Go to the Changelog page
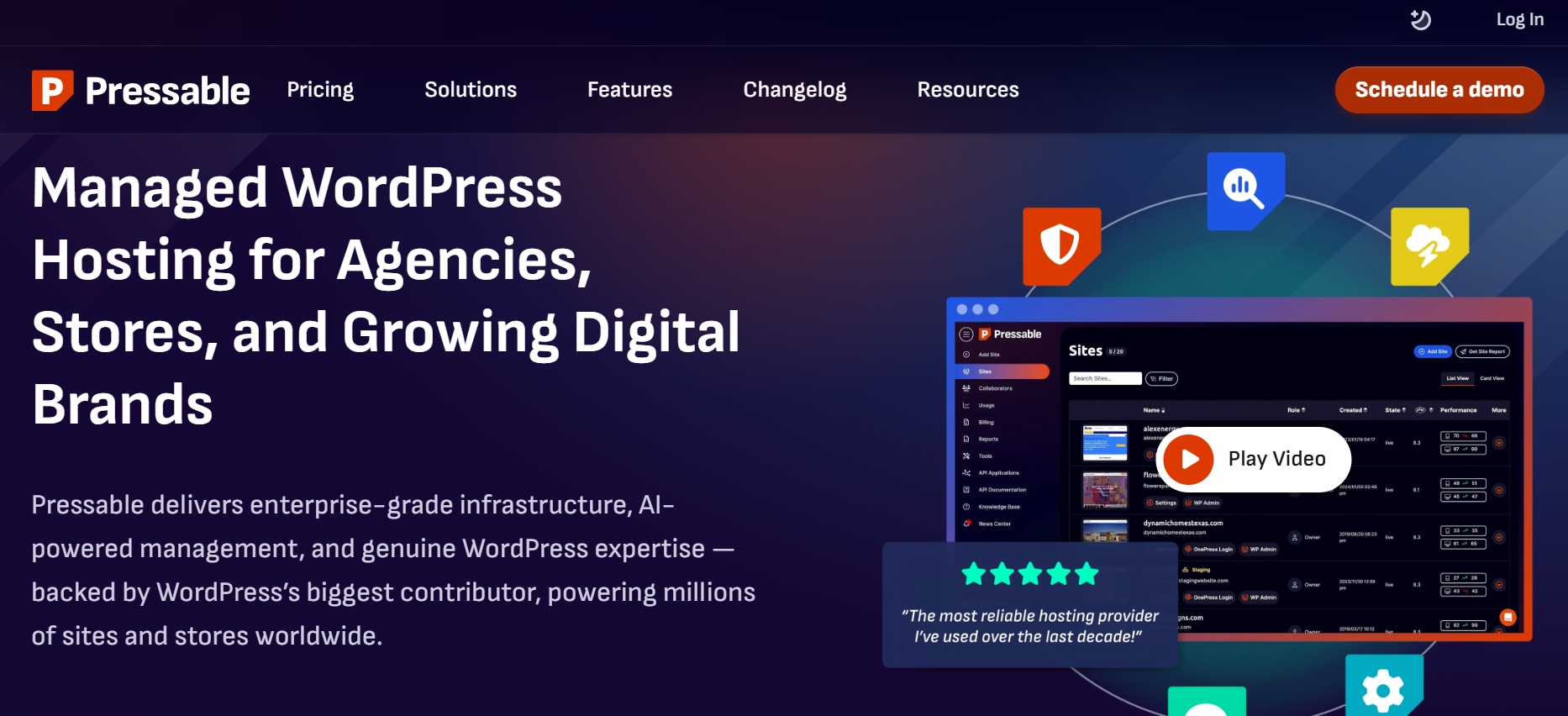This screenshot has width=1568, height=716. tap(794, 90)
